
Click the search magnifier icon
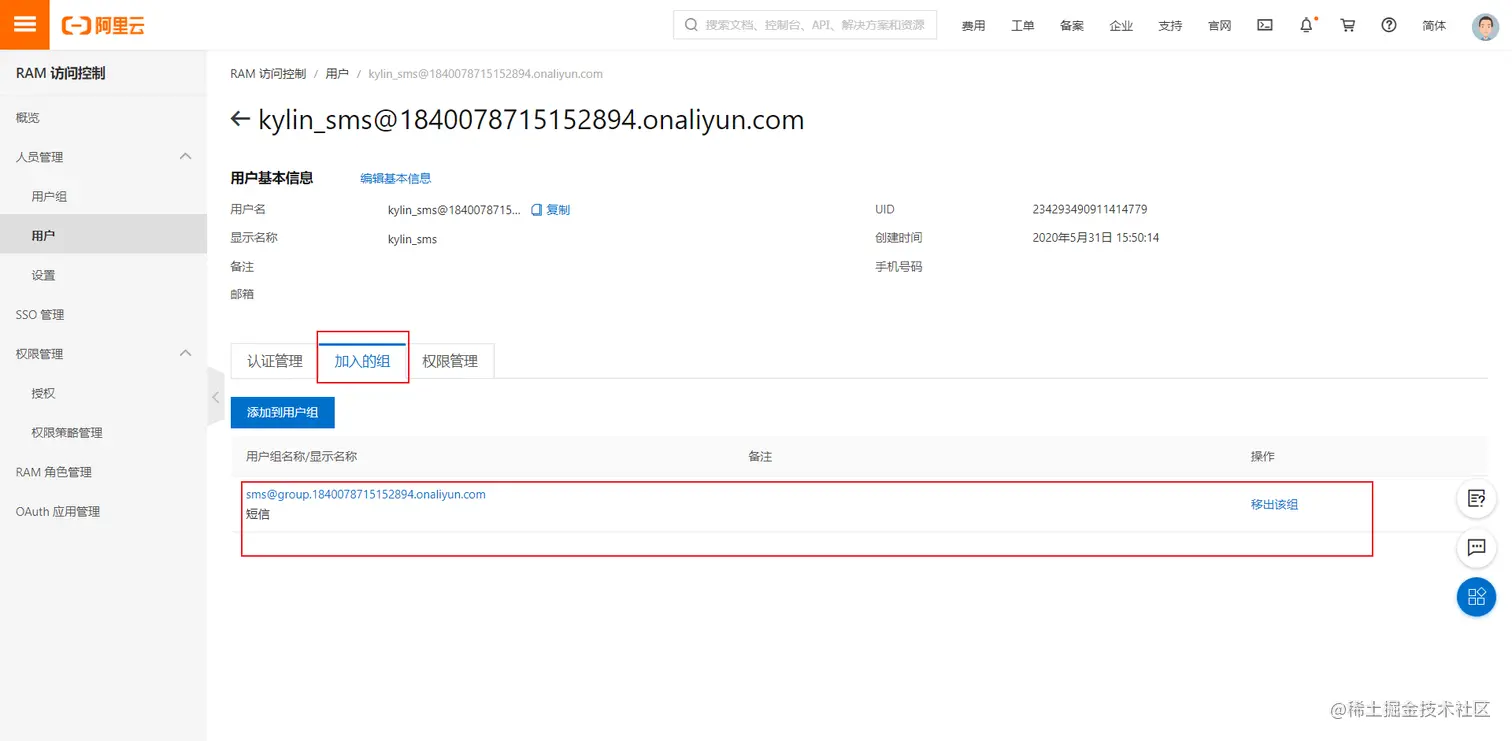click(691, 25)
